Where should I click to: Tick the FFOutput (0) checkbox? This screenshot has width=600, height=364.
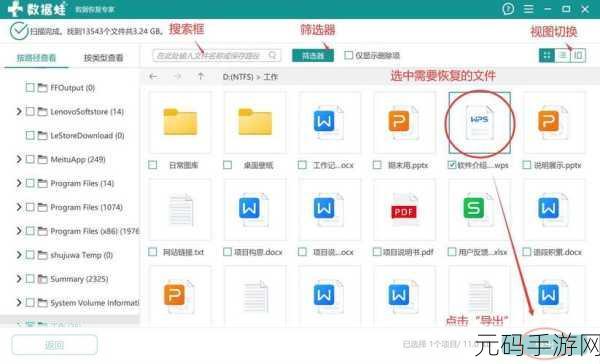coord(30,88)
